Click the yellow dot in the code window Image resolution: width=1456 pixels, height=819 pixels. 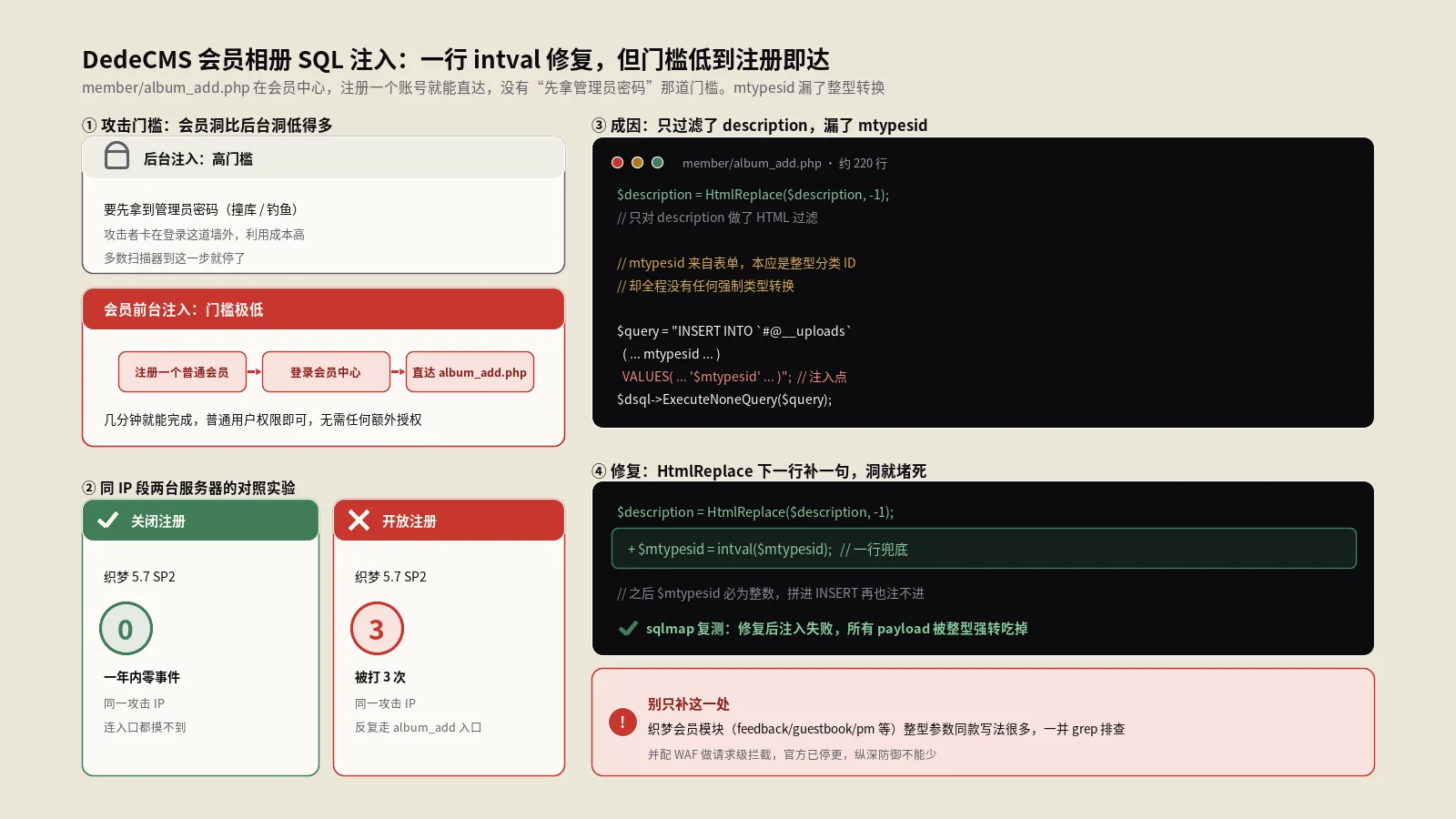(637, 163)
